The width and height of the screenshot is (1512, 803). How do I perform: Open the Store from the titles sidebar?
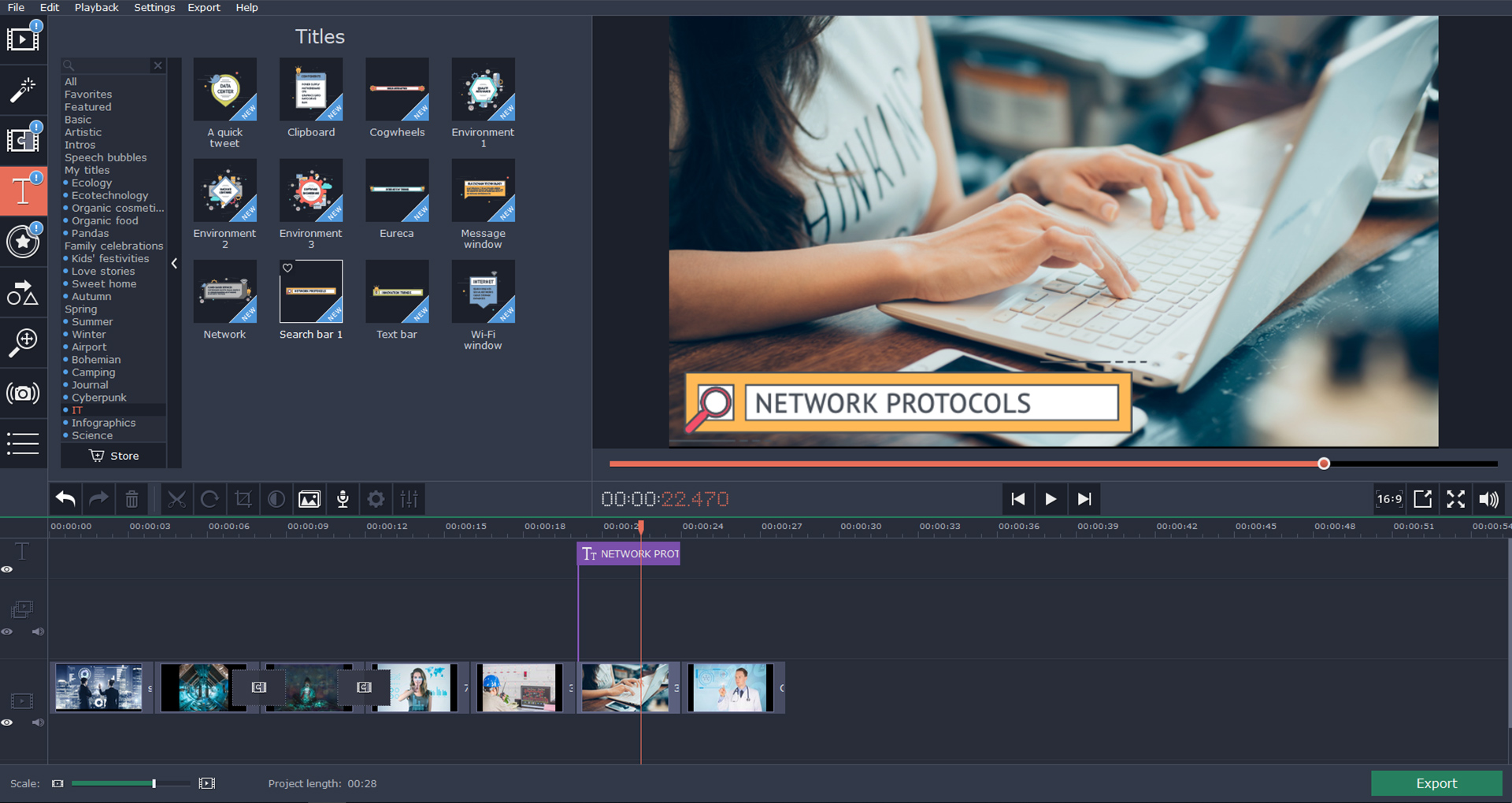click(113, 455)
